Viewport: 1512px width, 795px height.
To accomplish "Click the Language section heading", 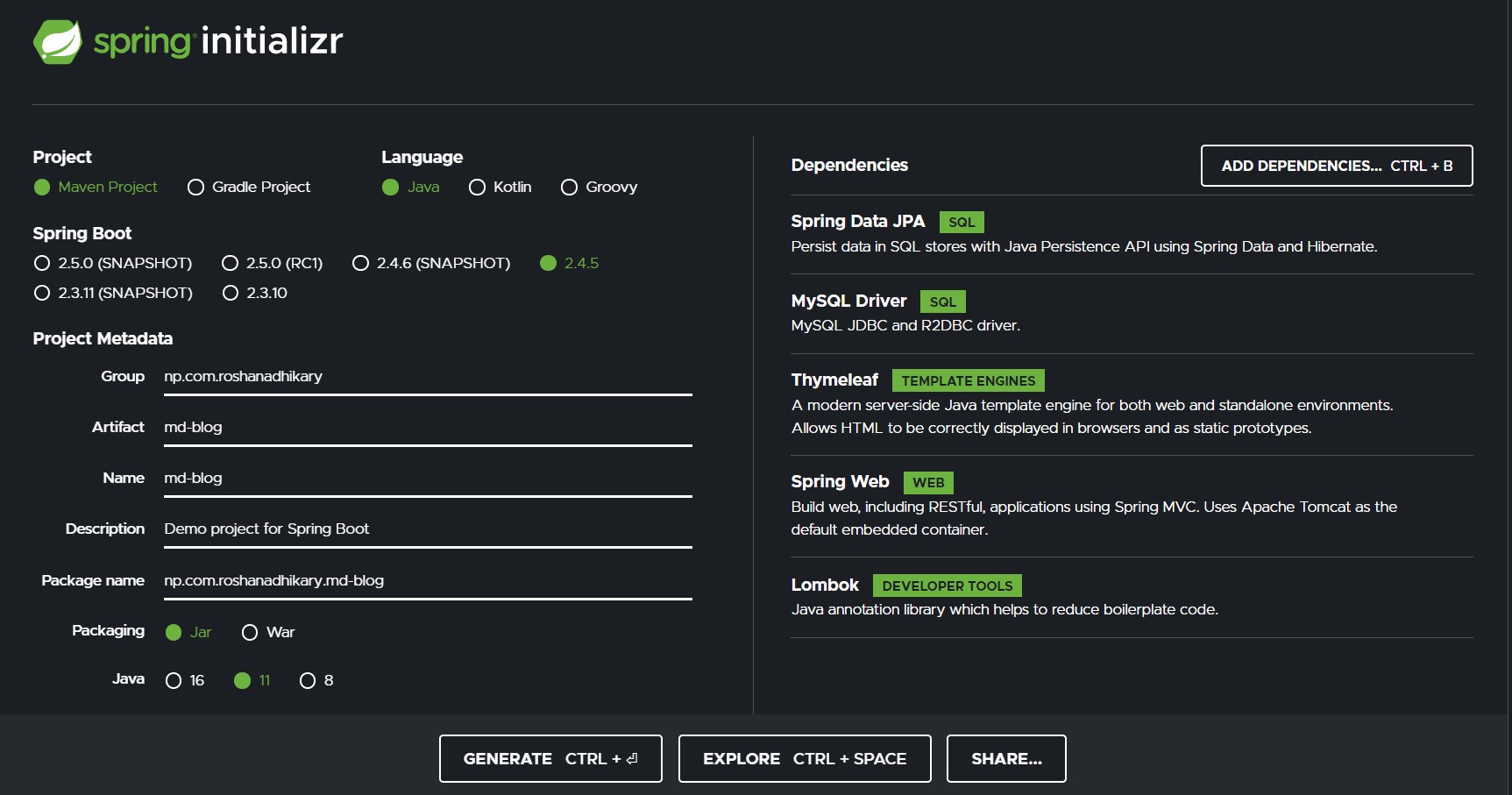I will pos(422,157).
